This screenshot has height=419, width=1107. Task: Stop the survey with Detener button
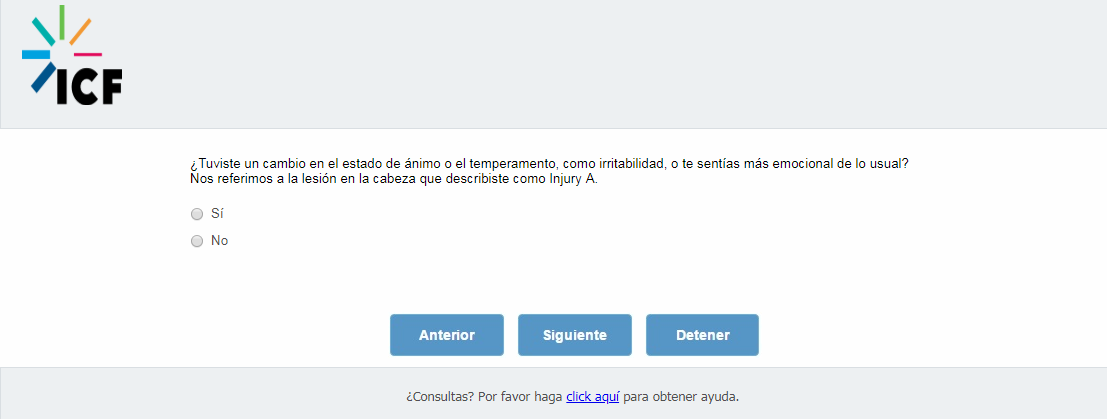click(702, 335)
